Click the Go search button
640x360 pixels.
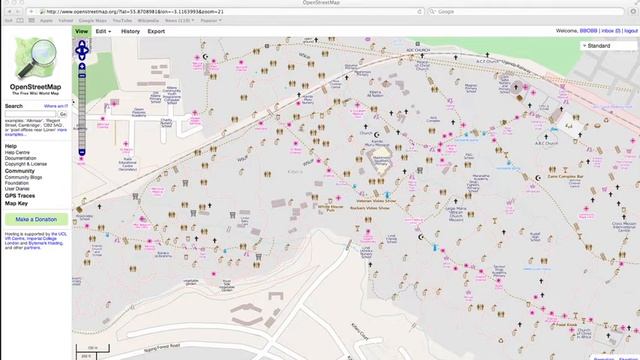63,114
